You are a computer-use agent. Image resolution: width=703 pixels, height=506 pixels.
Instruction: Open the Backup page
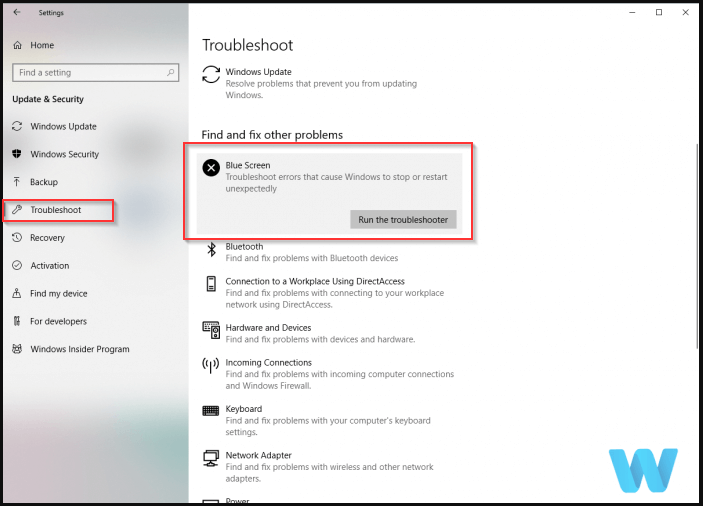pyautogui.click(x=44, y=182)
